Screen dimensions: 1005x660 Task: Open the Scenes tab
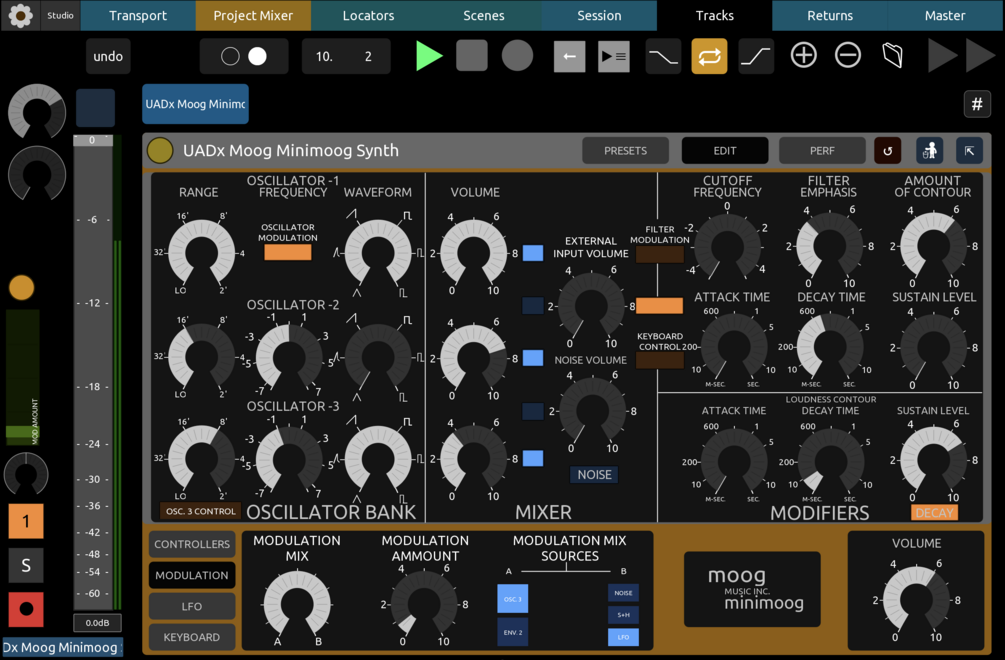tap(484, 15)
